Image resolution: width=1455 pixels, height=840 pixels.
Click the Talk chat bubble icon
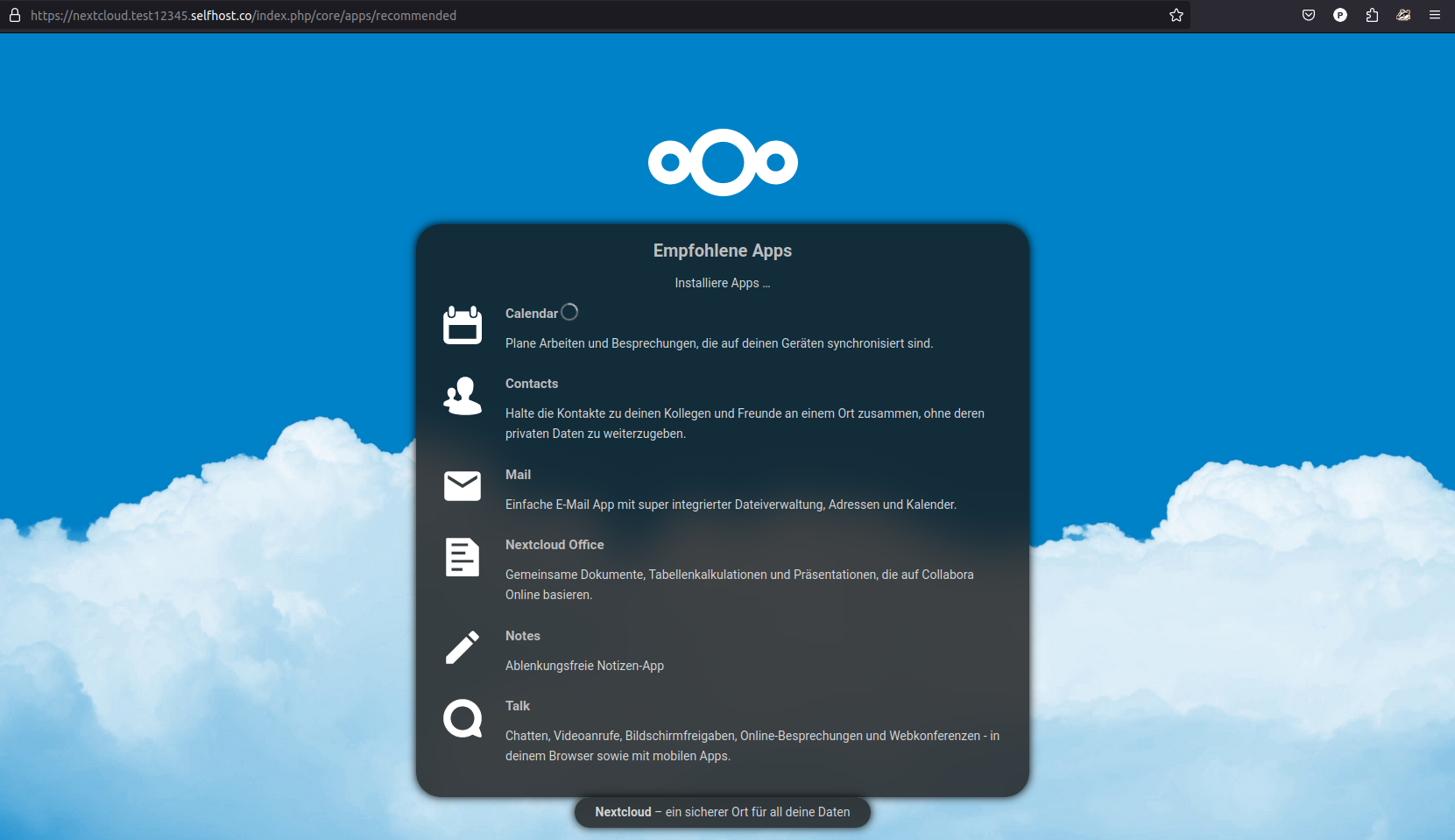(463, 718)
